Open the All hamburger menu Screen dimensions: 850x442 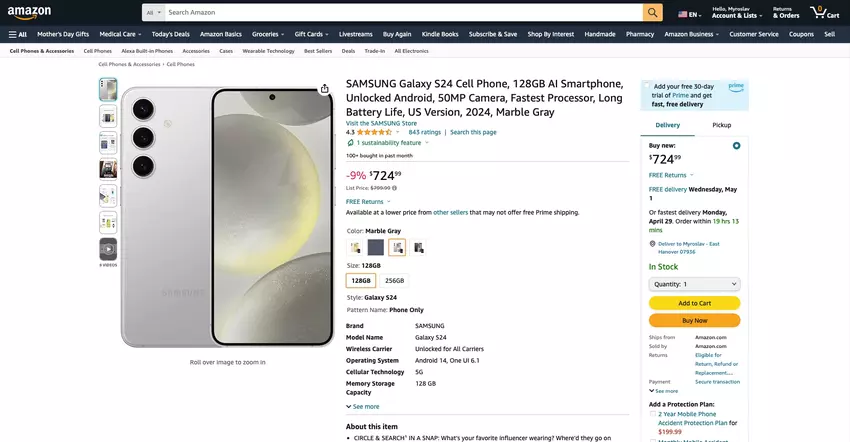coord(18,34)
